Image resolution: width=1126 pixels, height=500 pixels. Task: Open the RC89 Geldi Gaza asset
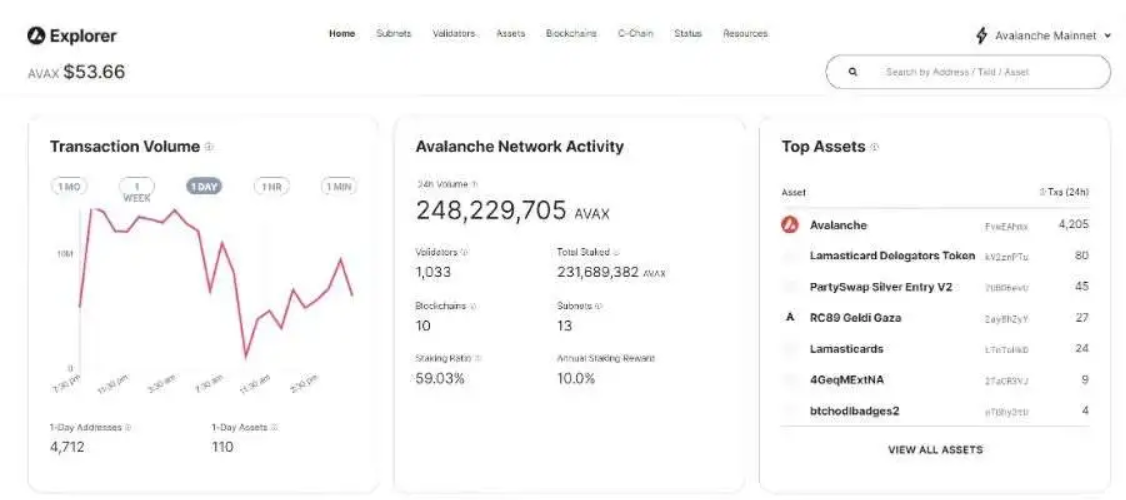(x=855, y=318)
